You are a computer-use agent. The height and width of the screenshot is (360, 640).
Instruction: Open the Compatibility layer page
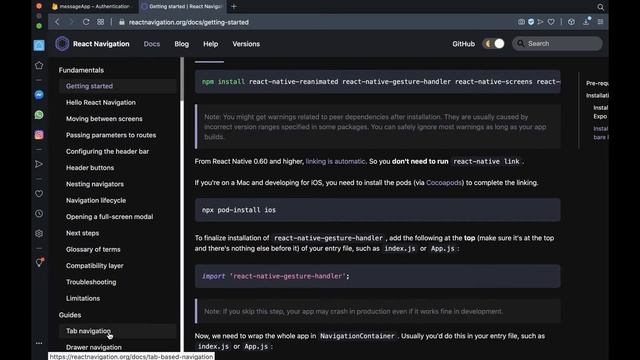tap(95, 266)
